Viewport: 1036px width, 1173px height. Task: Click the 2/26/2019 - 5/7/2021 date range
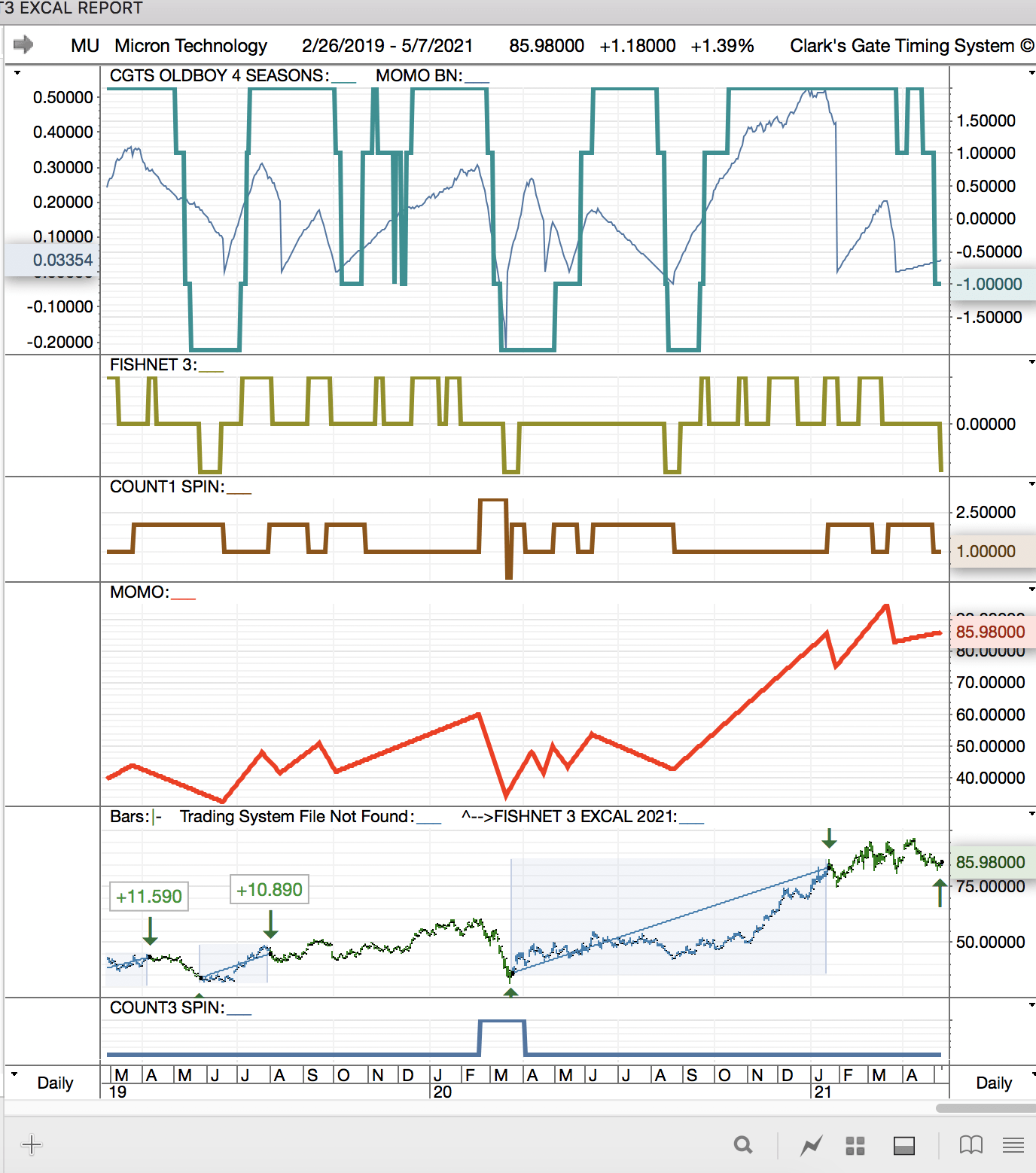387,46
